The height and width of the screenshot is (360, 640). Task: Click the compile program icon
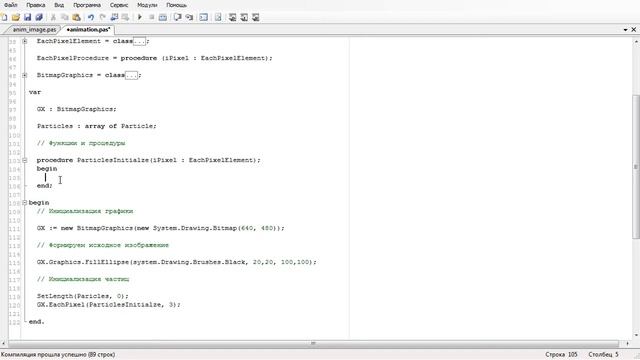163,17
